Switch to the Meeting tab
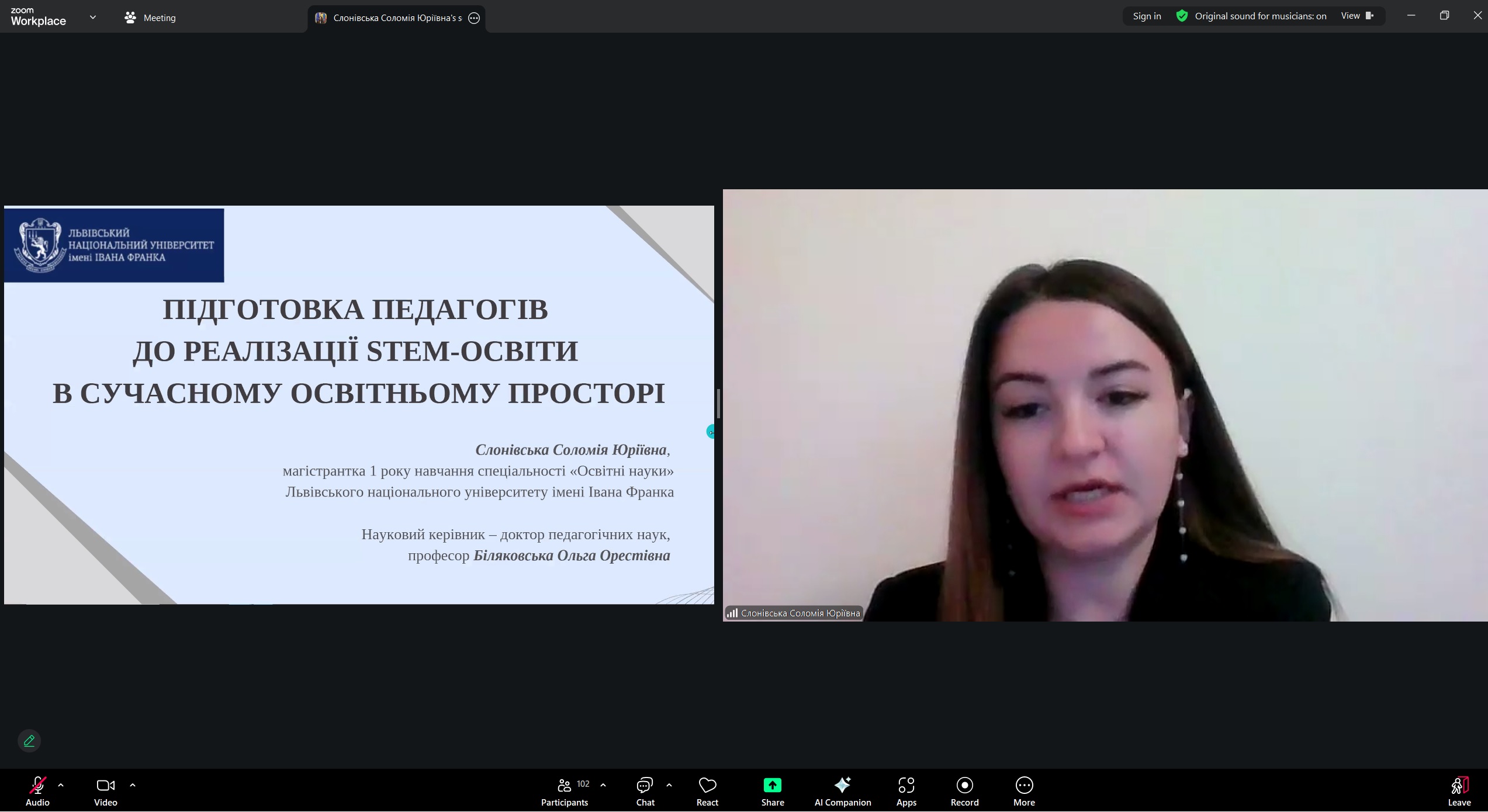The image size is (1488, 812). pos(150,18)
